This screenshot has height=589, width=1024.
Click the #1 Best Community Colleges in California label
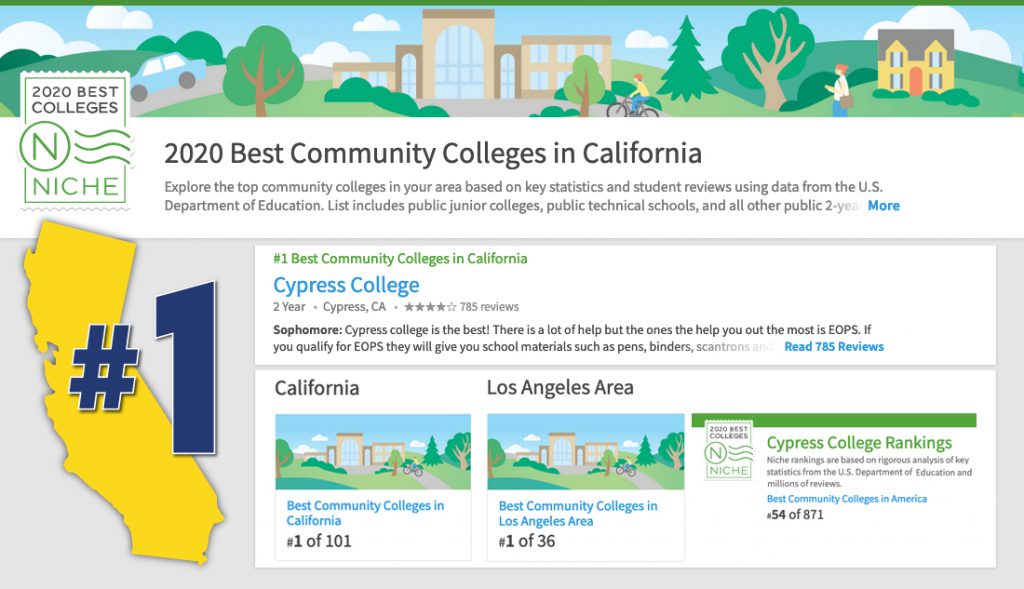(400, 259)
